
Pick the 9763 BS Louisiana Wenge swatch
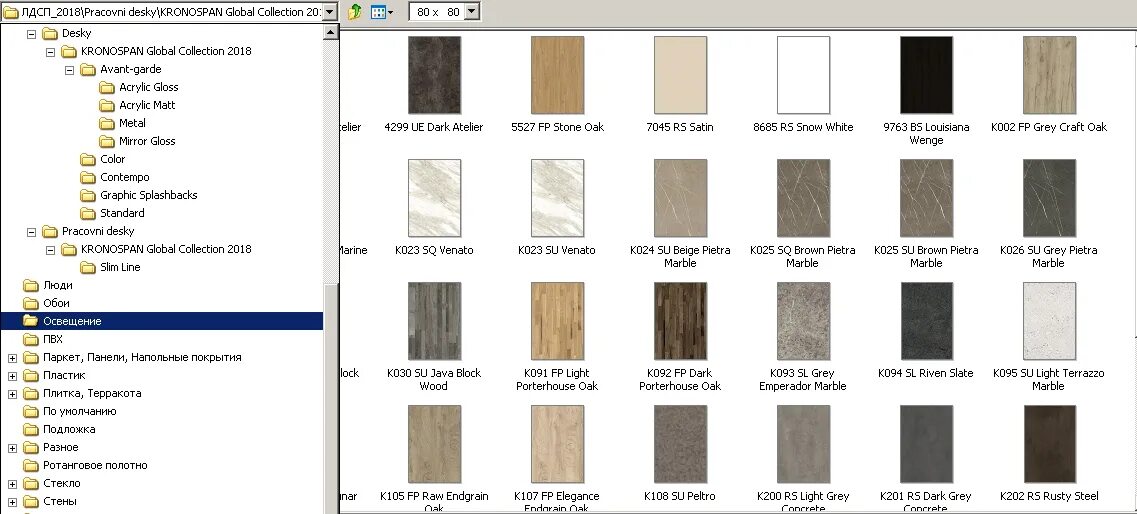click(x=927, y=75)
